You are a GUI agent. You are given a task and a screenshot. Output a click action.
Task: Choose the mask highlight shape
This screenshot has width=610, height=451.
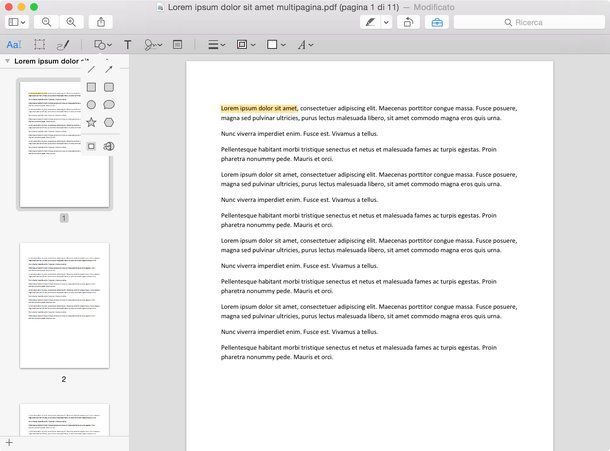coord(91,146)
